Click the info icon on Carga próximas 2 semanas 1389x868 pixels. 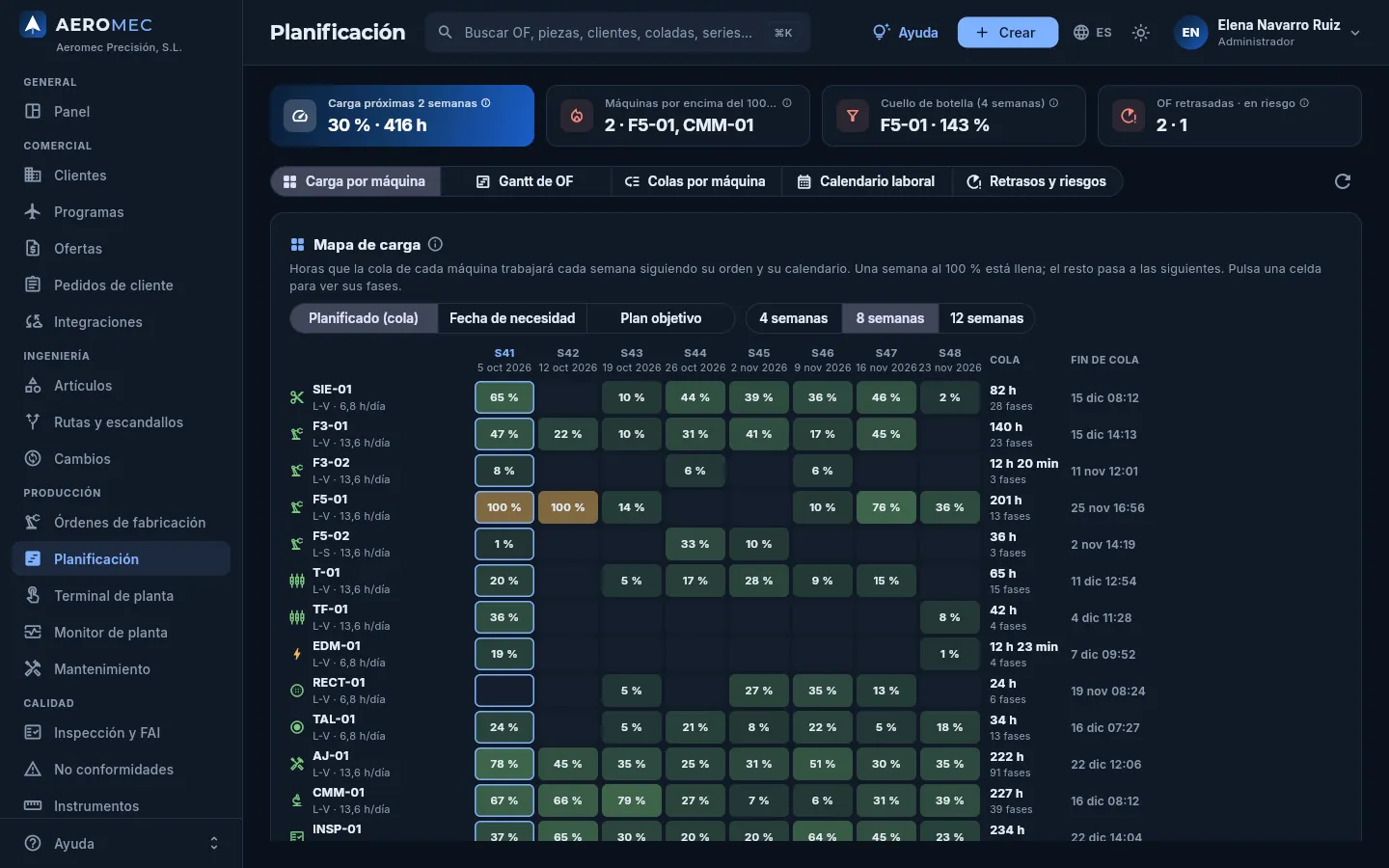click(486, 103)
